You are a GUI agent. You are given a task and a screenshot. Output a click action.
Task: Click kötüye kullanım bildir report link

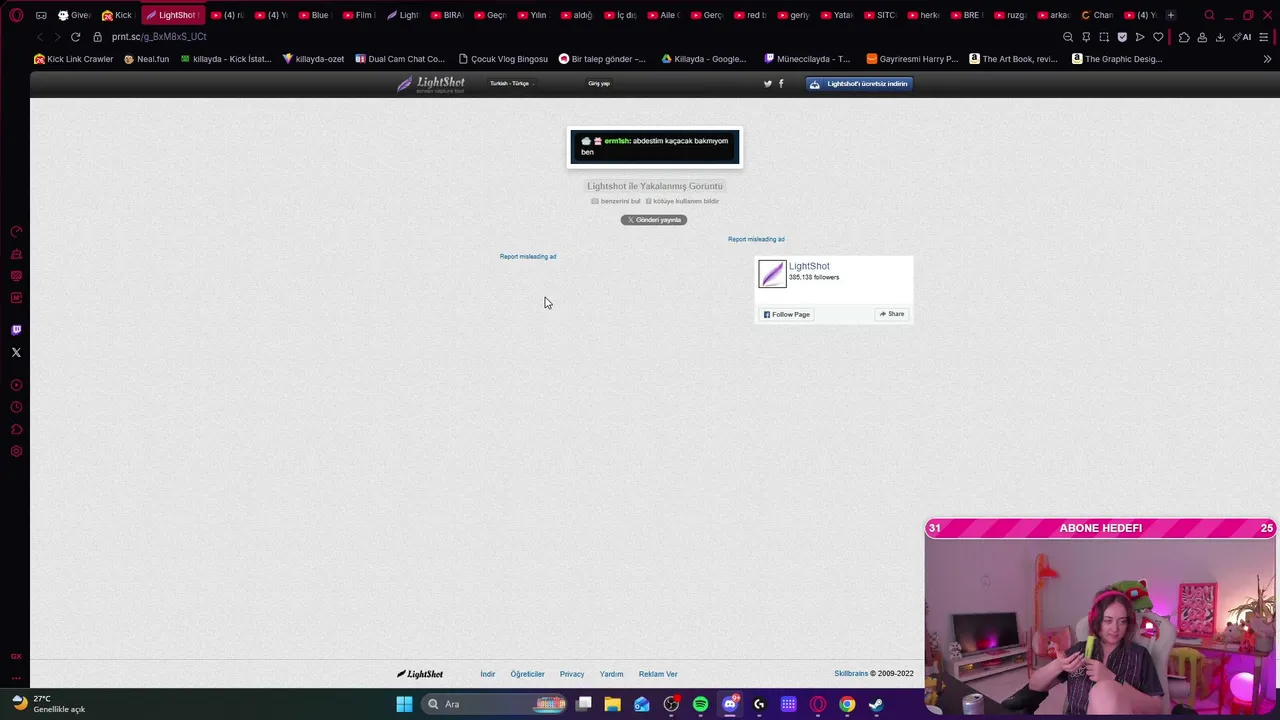pyautogui.click(x=682, y=201)
